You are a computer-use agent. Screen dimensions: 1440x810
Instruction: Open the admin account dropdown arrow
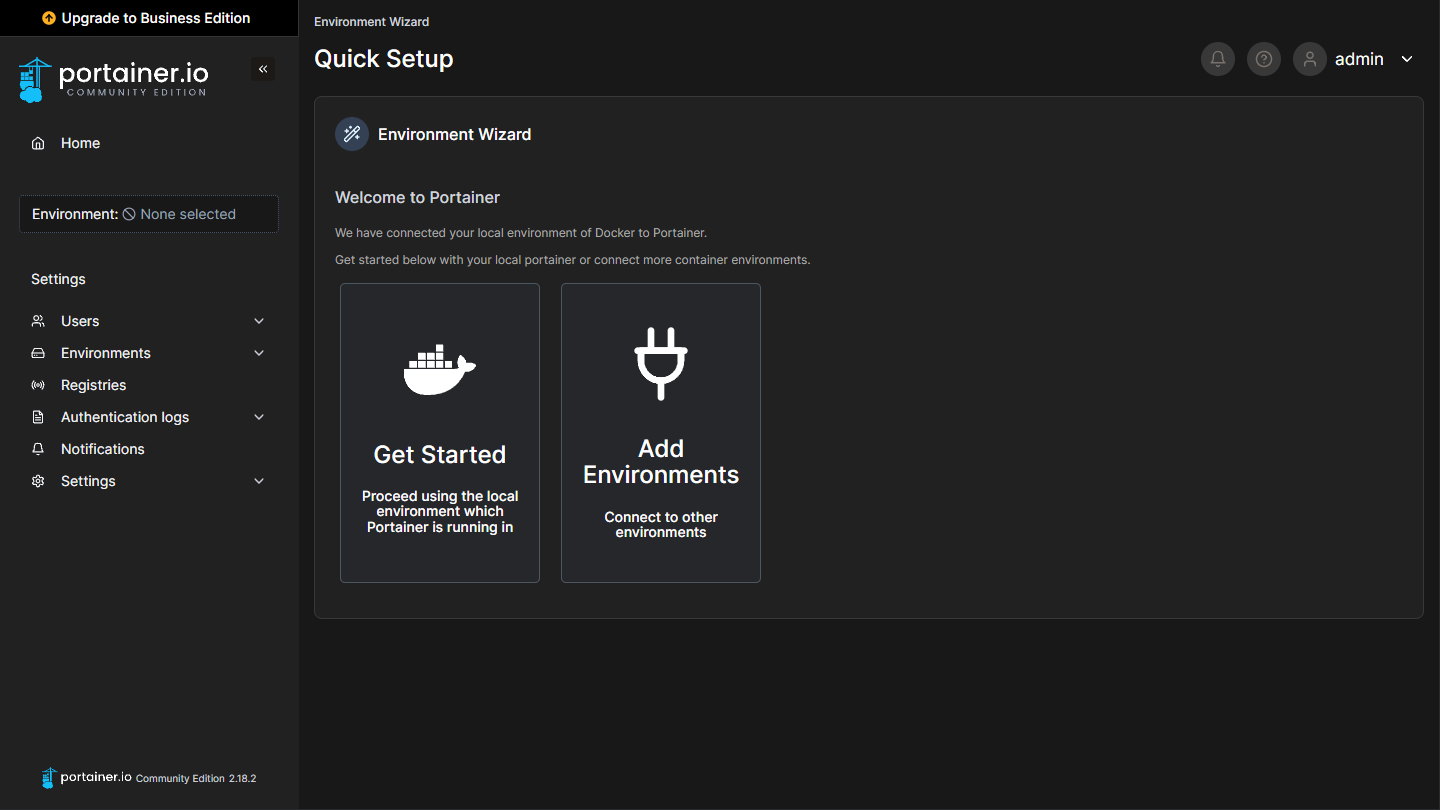[1407, 59]
